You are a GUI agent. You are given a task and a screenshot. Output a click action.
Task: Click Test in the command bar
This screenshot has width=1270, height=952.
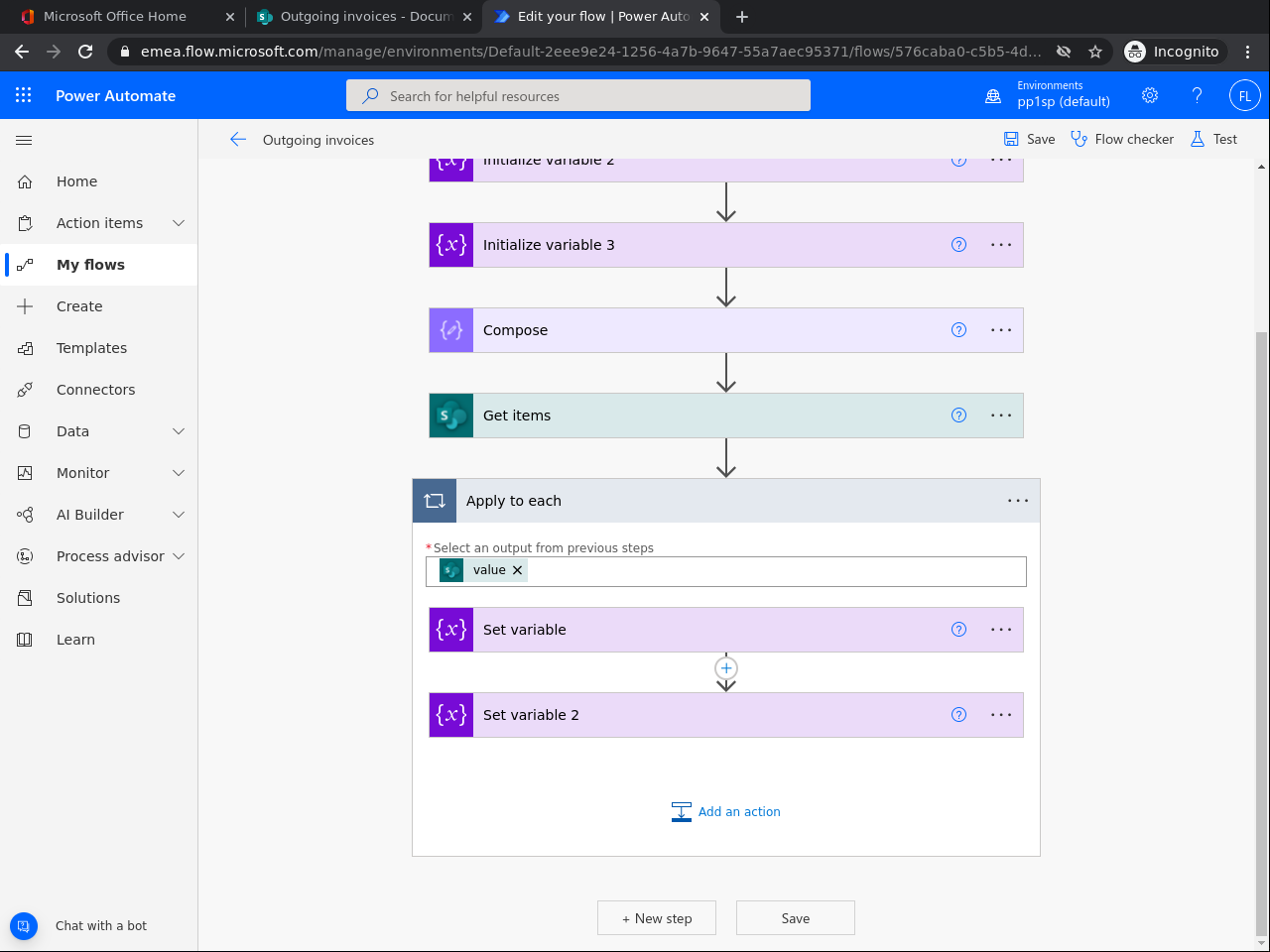click(x=1213, y=140)
